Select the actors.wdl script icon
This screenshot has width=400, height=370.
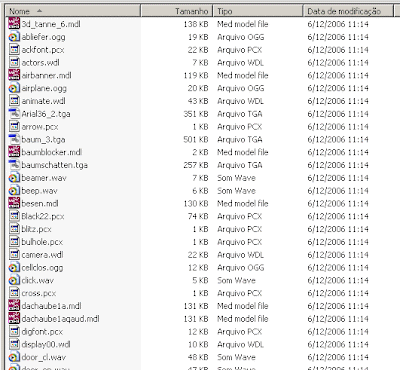point(14,62)
